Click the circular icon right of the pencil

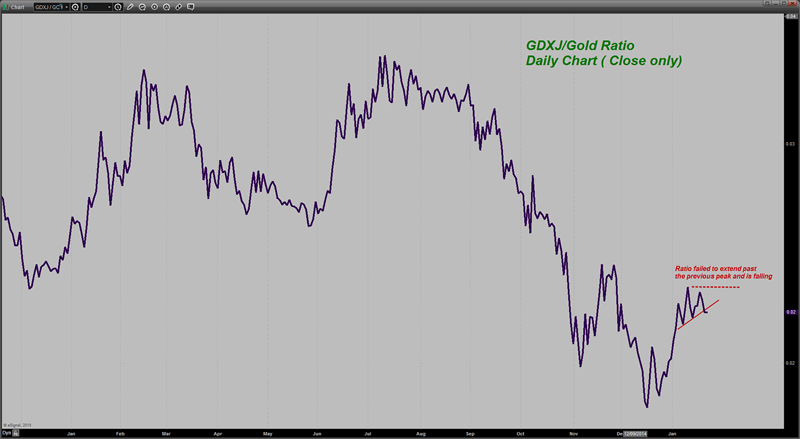coord(142,7)
